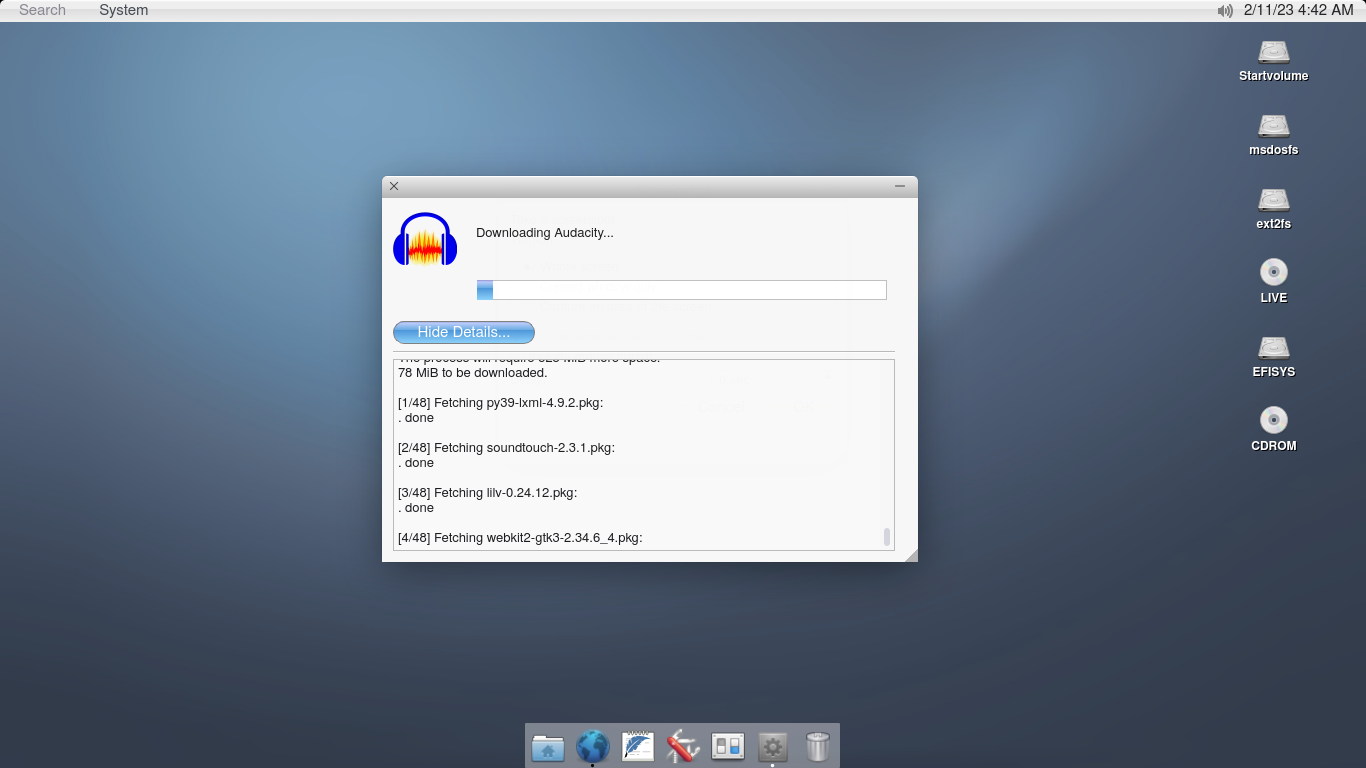Open the System menu
This screenshot has height=768, width=1366.
click(123, 10)
